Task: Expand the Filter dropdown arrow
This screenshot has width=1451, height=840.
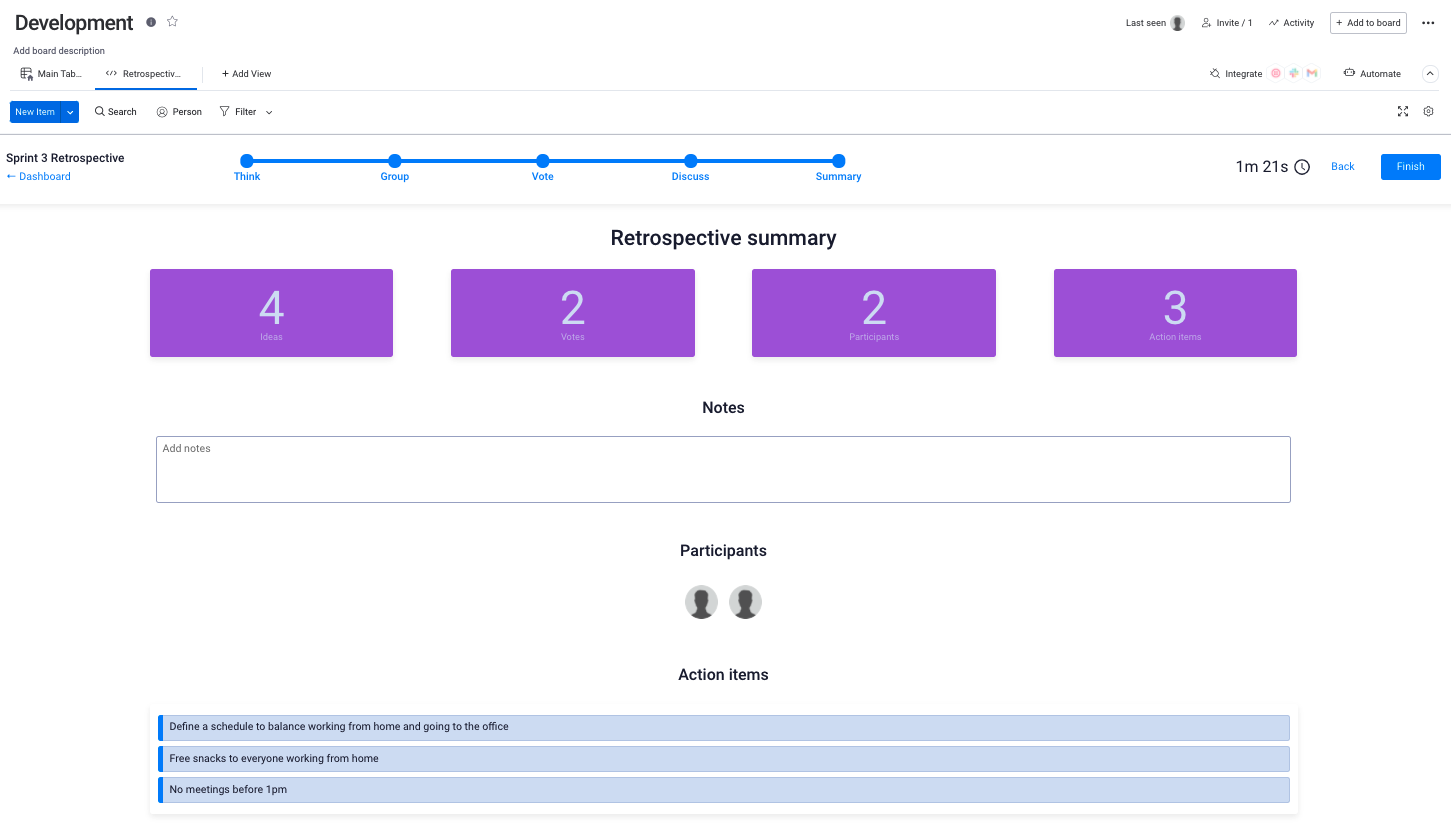Action: click(x=269, y=112)
